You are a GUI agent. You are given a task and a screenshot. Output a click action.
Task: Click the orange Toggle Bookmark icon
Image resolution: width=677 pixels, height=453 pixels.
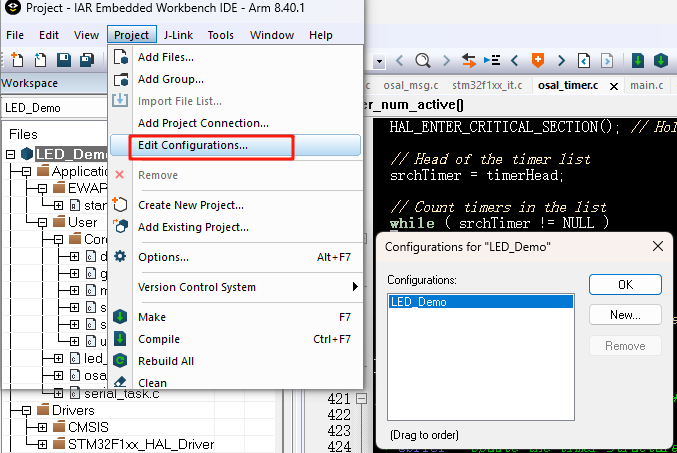click(x=538, y=60)
